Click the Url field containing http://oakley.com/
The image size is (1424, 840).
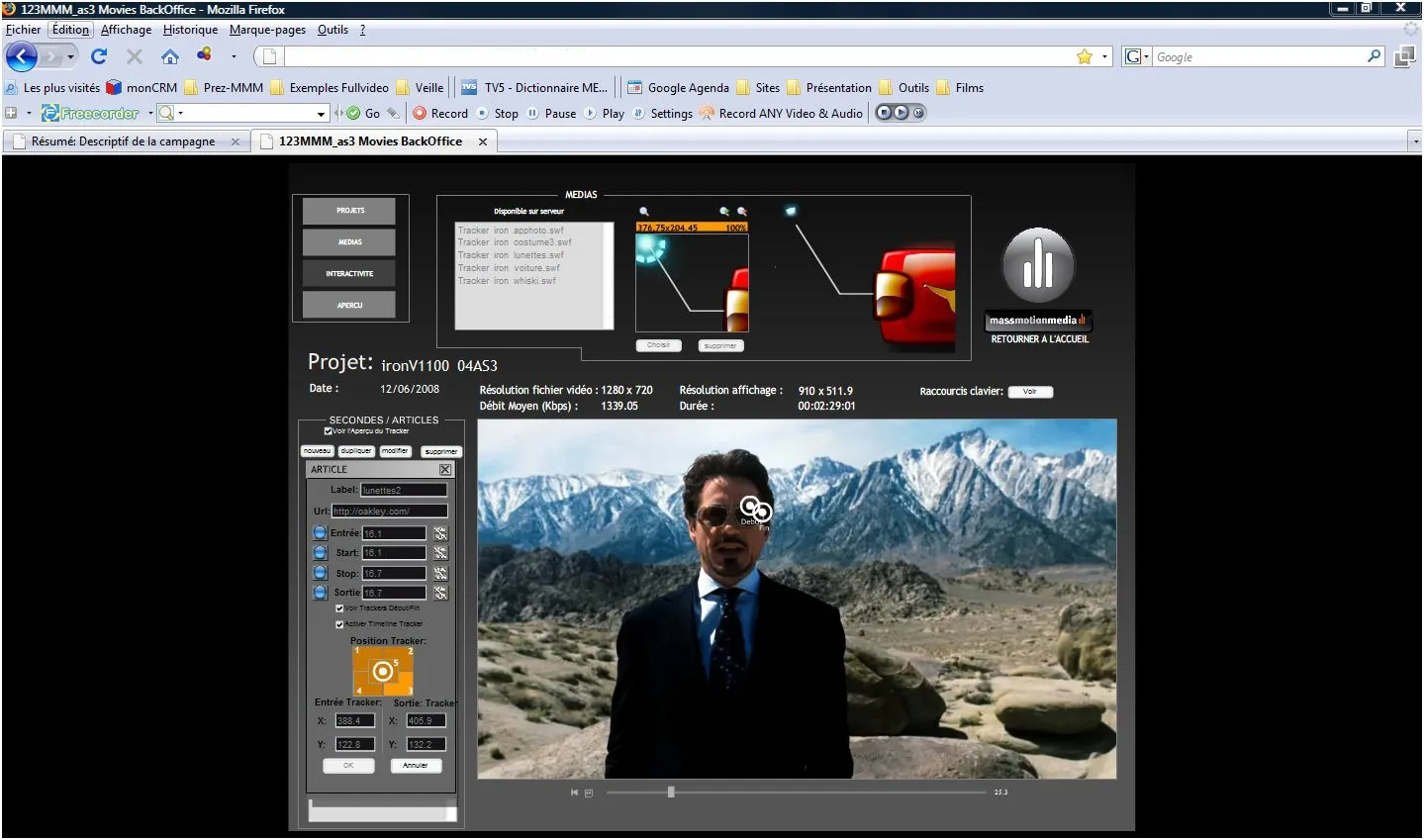click(389, 511)
